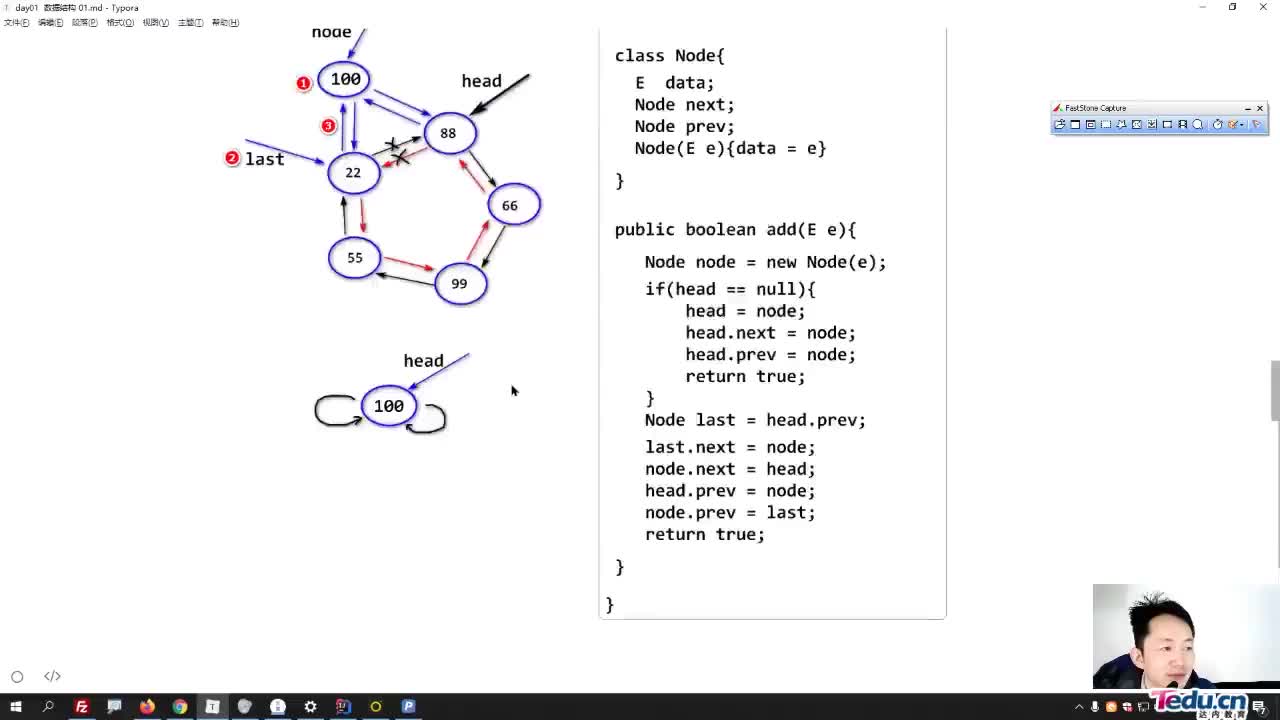This screenshot has width=1280, height=720.
Task: Open the yellow circle app in taskbar
Action: click(376, 706)
